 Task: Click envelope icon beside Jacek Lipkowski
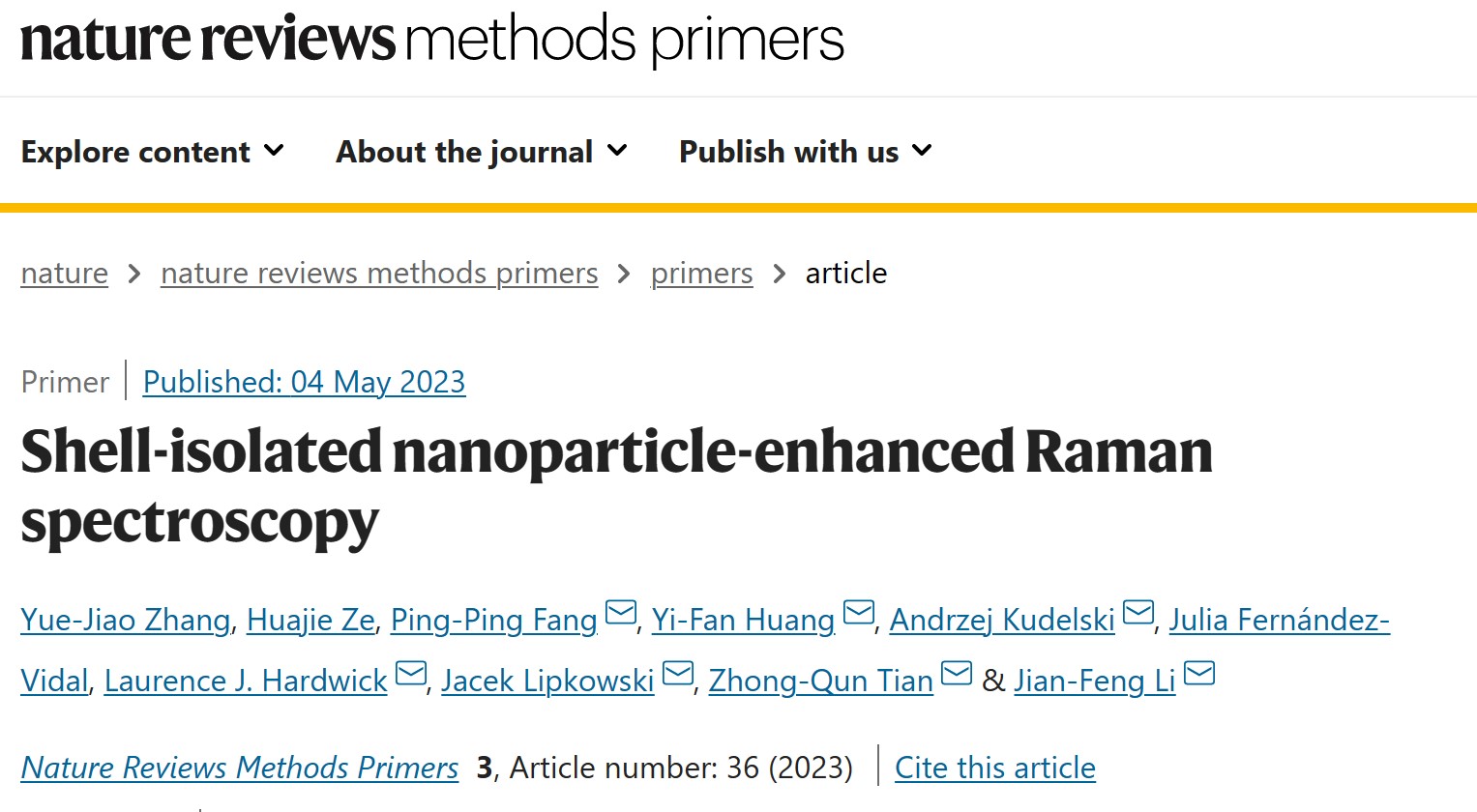point(678,674)
